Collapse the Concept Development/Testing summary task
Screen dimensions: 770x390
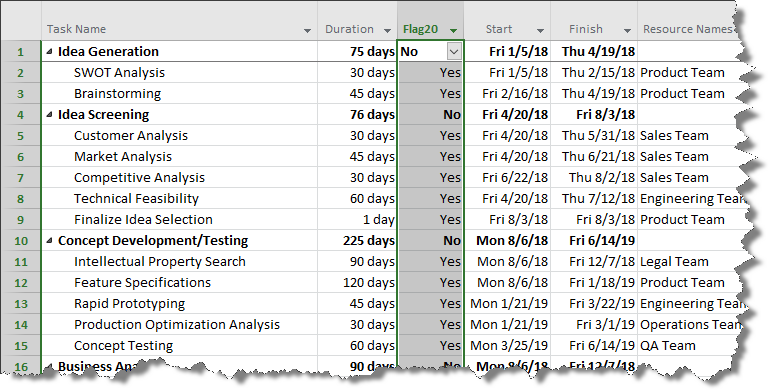click(50, 241)
